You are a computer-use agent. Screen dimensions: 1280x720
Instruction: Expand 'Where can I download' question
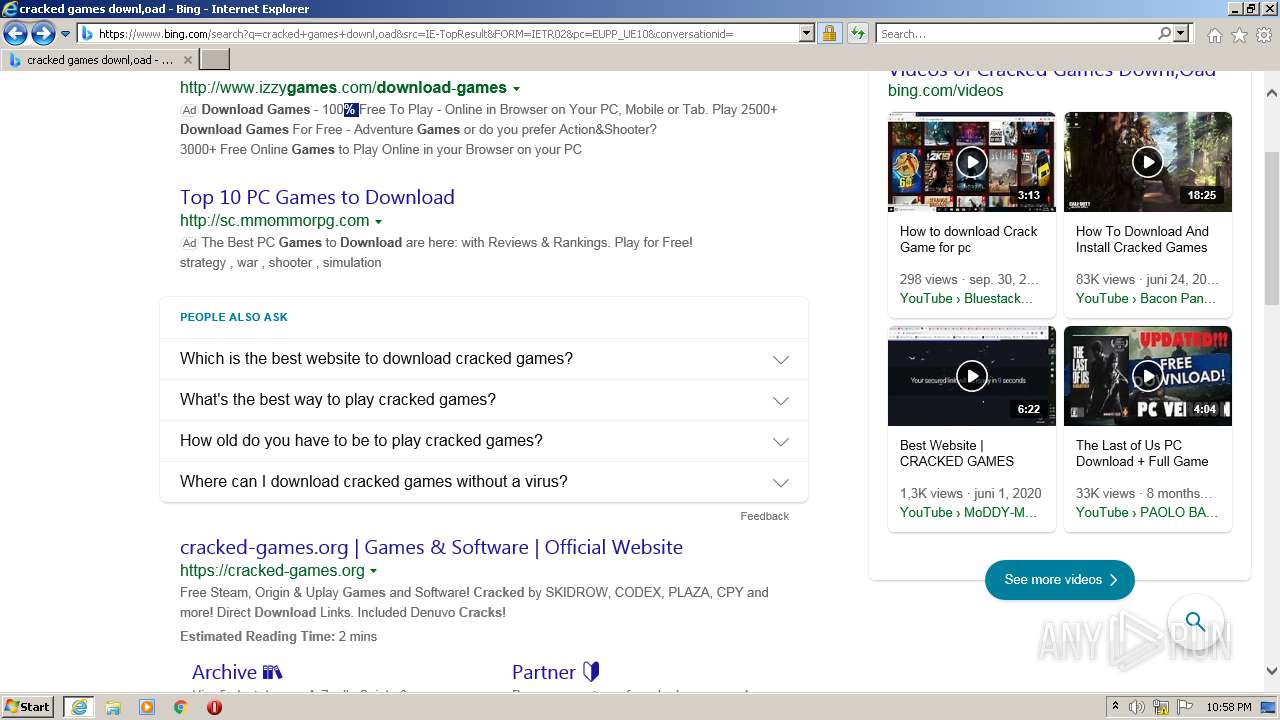point(484,482)
